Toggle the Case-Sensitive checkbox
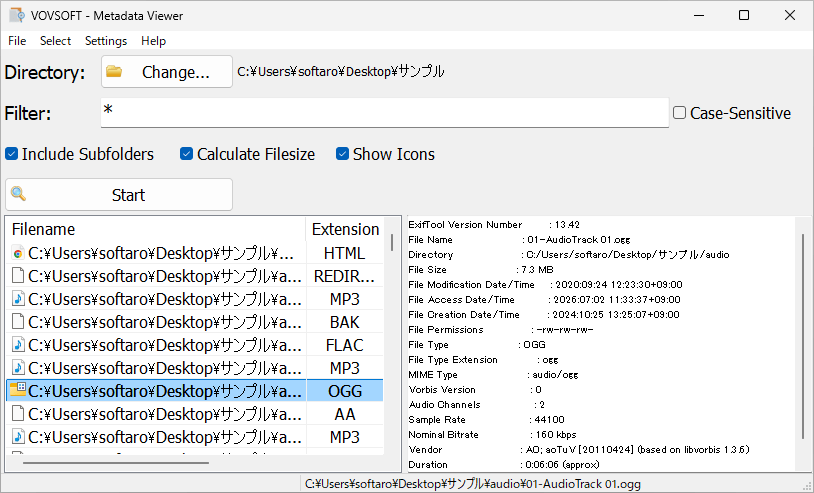Viewport: 814px width, 493px height. click(680, 113)
